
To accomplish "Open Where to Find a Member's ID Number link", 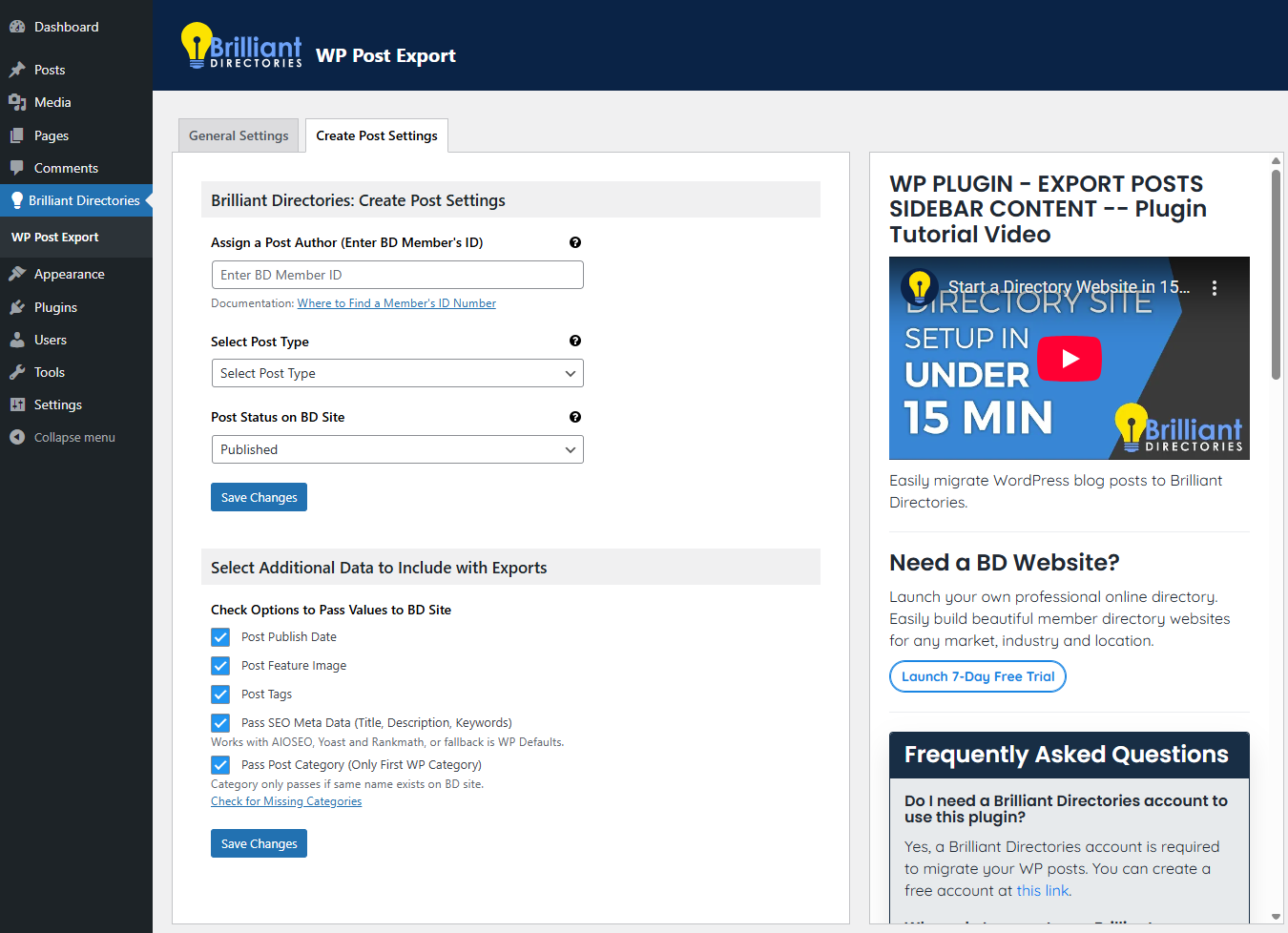I will coord(397,303).
